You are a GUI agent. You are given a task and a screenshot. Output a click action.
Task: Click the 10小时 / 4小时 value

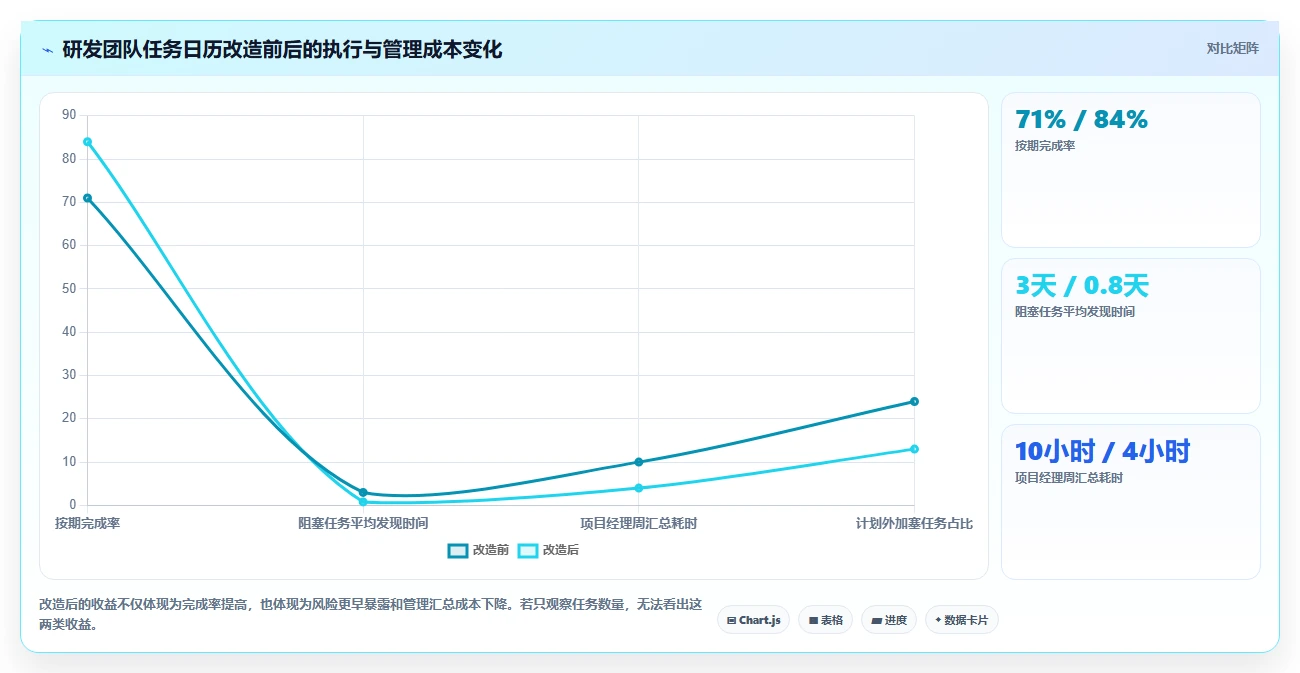click(x=1102, y=452)
